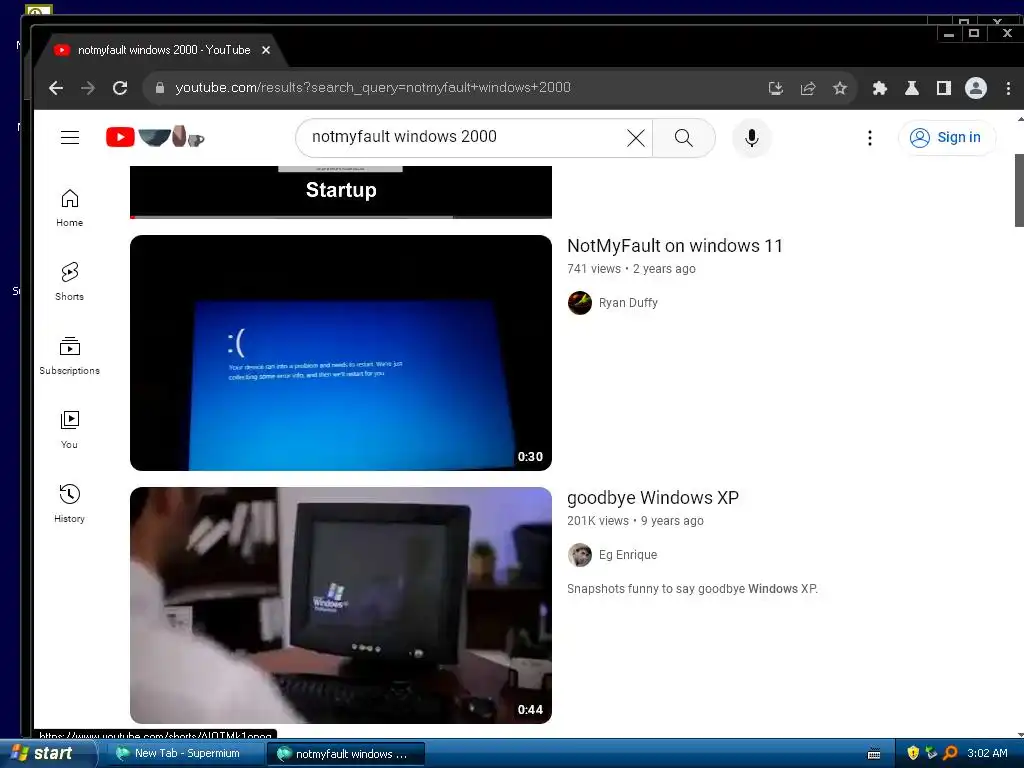Open the Startup video thumbnail
This screenshot has height=768, width=1024.
[341, 192]
